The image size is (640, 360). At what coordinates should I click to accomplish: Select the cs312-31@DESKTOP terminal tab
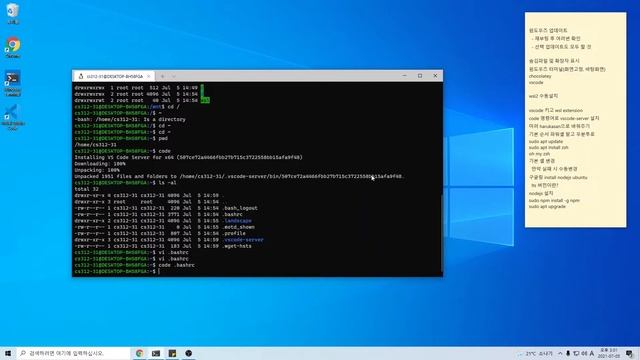coord(113,76)
